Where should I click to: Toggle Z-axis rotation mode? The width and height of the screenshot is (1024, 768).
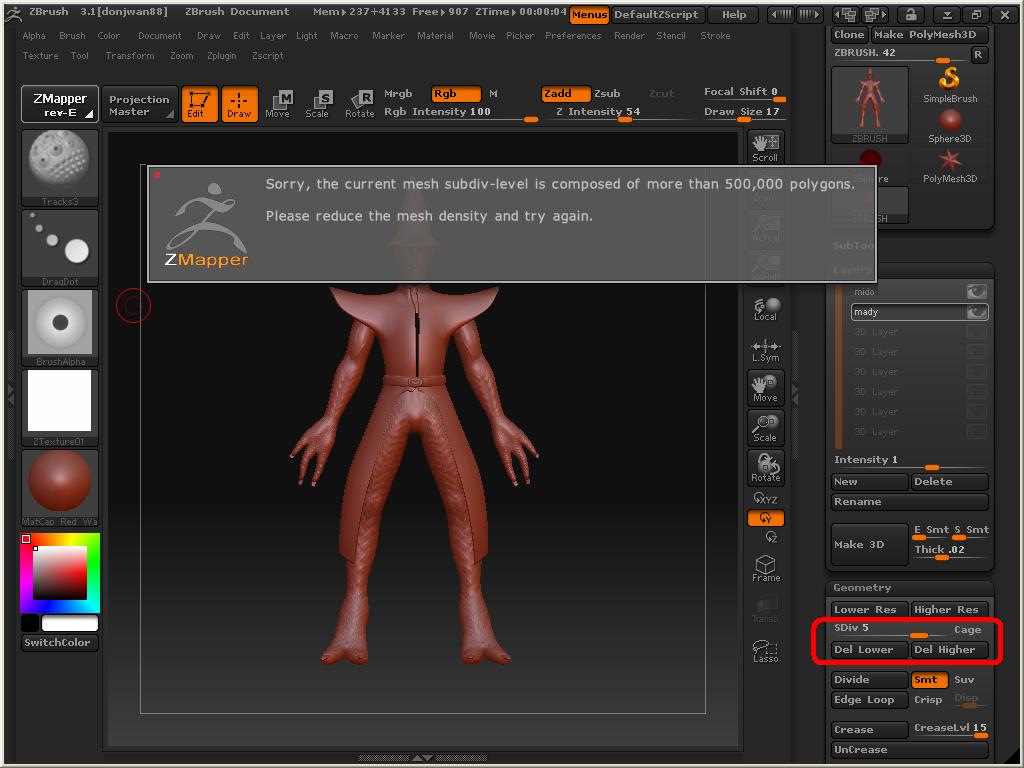[771, 537]
